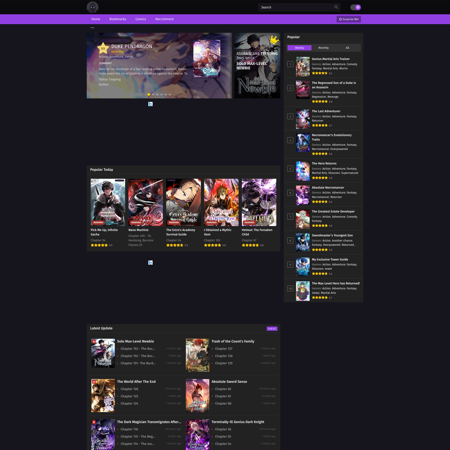
Task: Open the Bookmarks menu item
Action: coord(118,19)
